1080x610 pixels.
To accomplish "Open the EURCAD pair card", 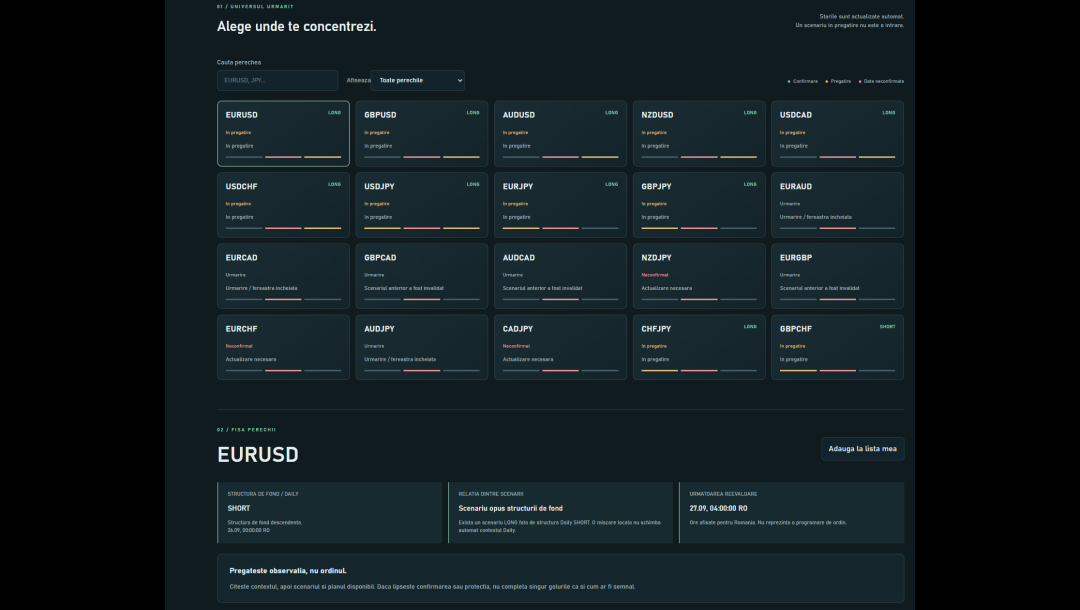I will coord(283,276).
